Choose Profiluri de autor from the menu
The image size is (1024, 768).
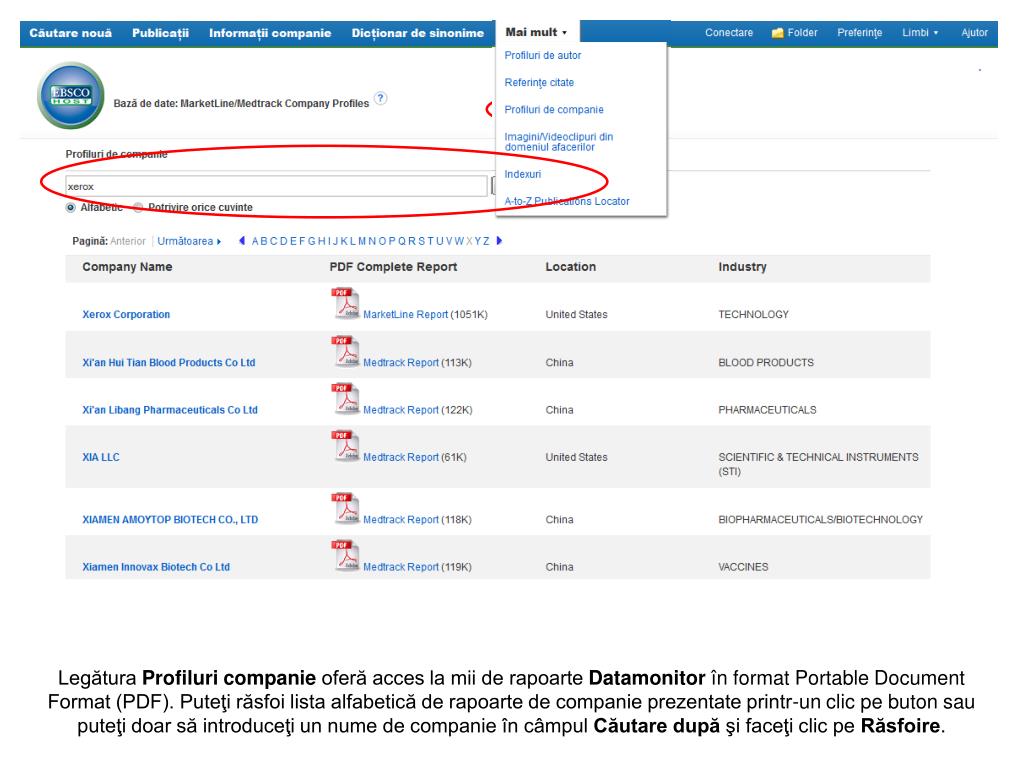(543, 56)
